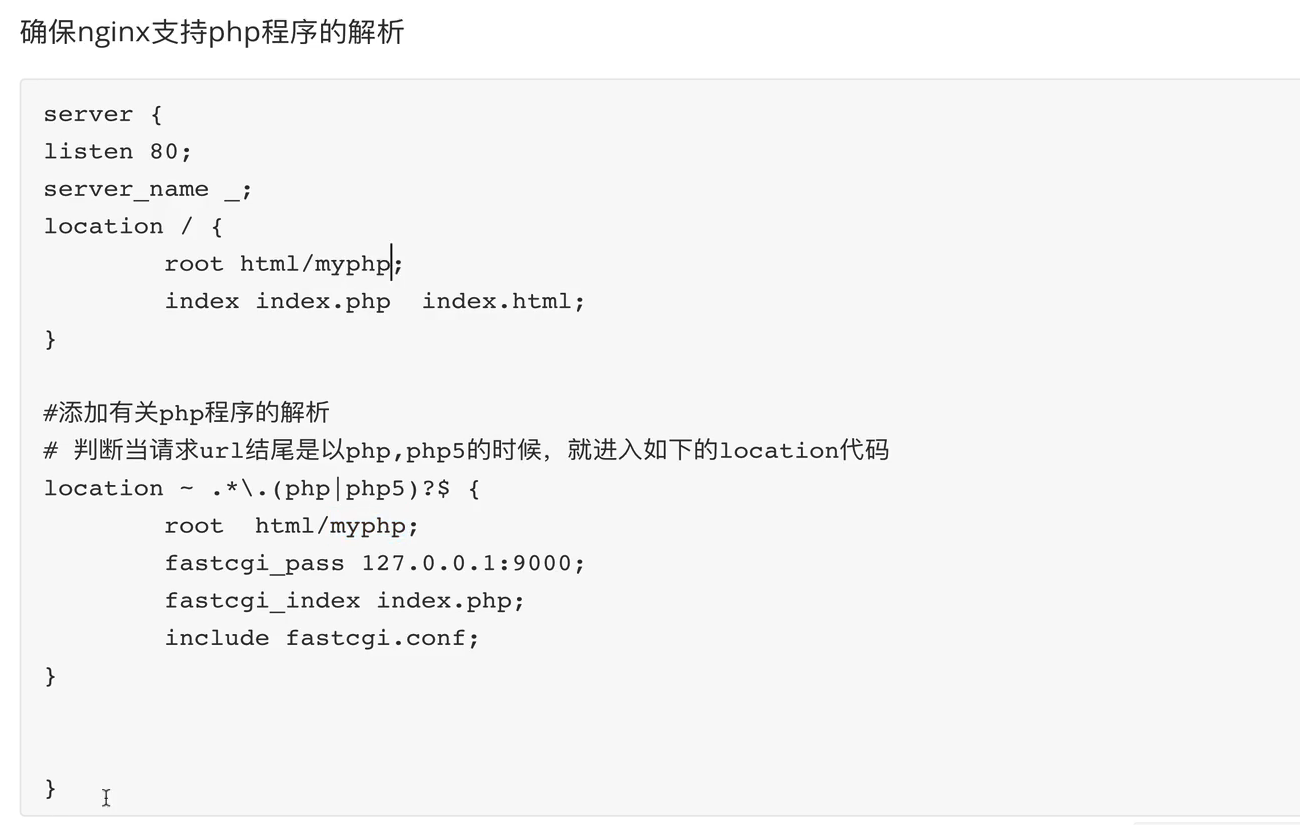Click the address 127.0.0.1:9000;
Viewport: 1300px width, 825px height.
(x=473, y=563)
